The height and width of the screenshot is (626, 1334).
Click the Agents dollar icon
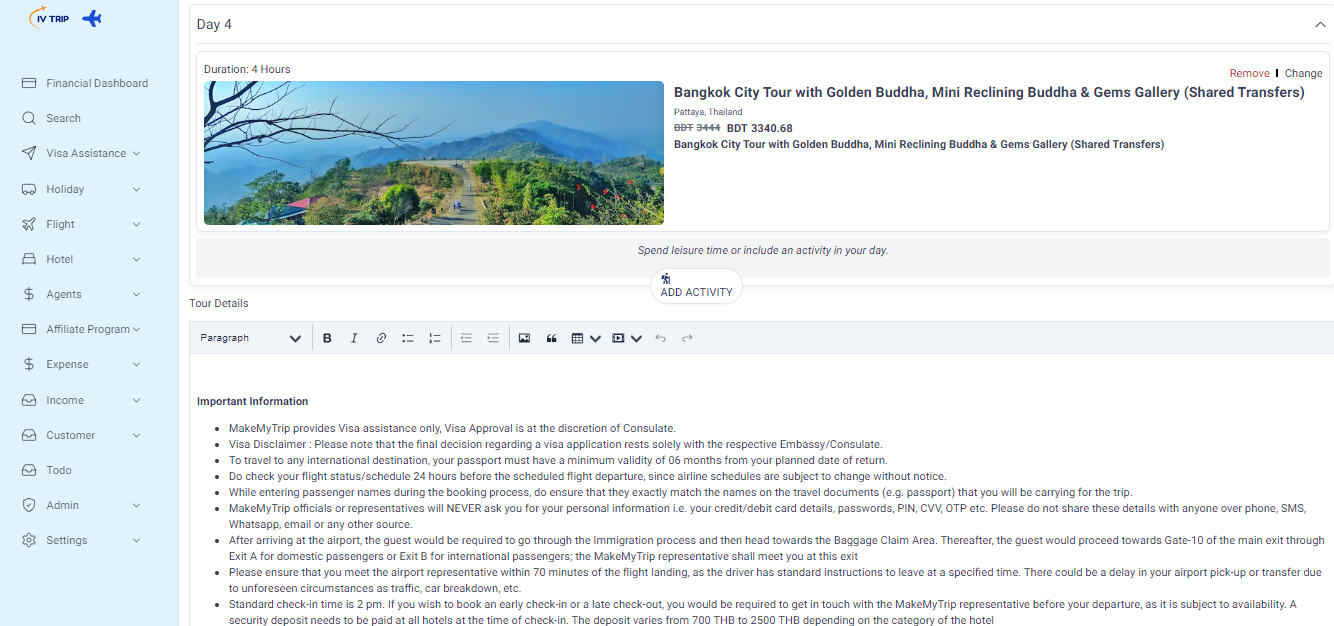point(29,294)
